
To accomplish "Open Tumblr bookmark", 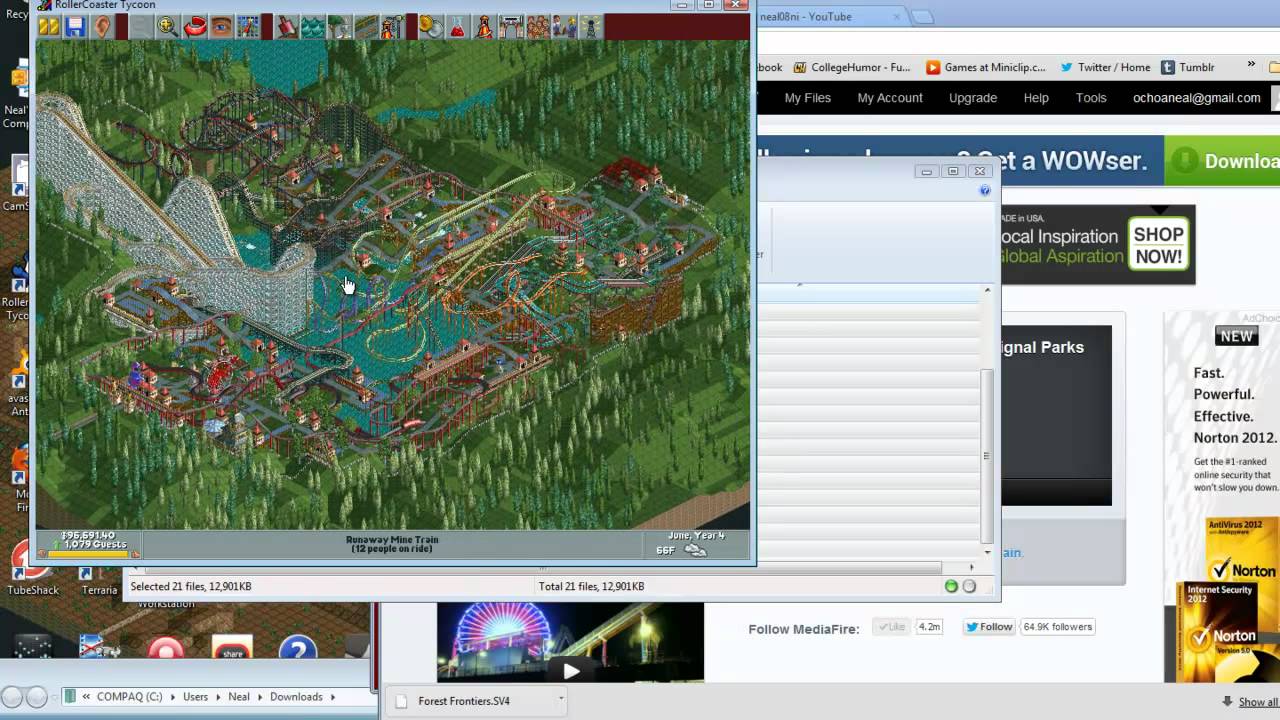I will point(1188,67).
